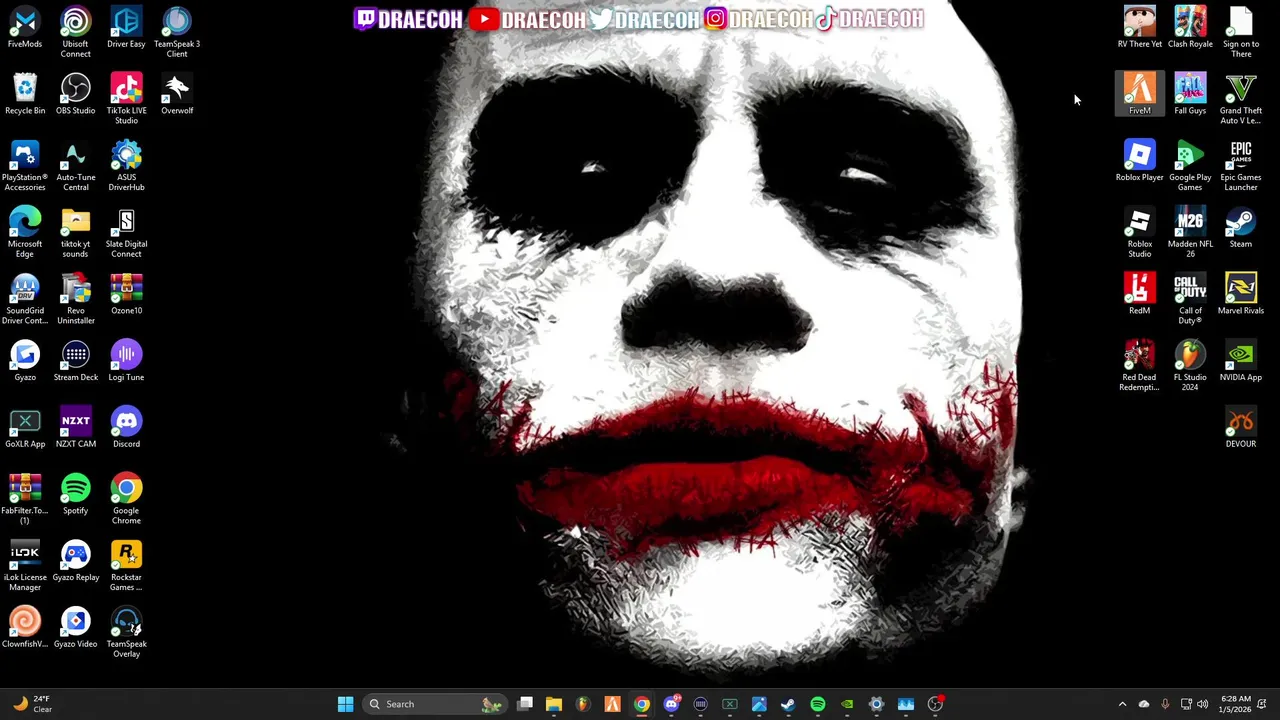Select FL Studio 2024 desktop icon

coord(1190,366)
